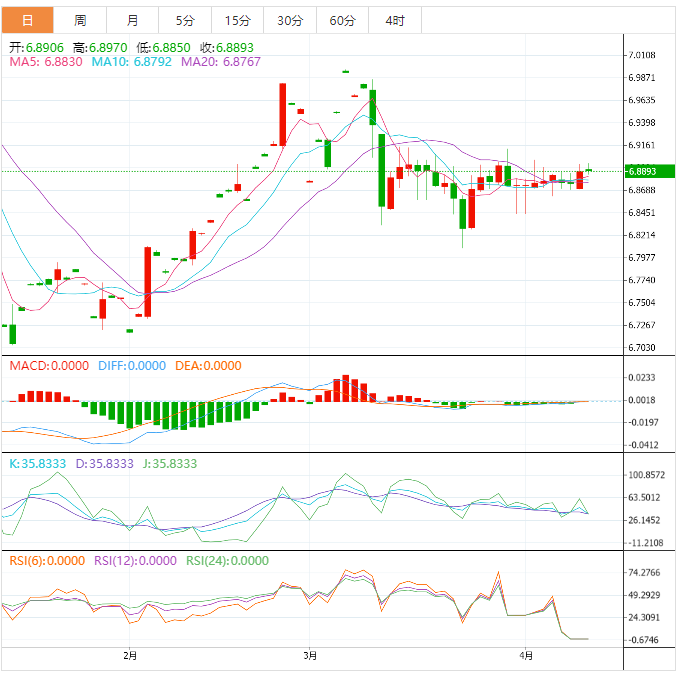Open the 30分 interval tab
This screenshot has width=682, height=679.
point(290,20)
